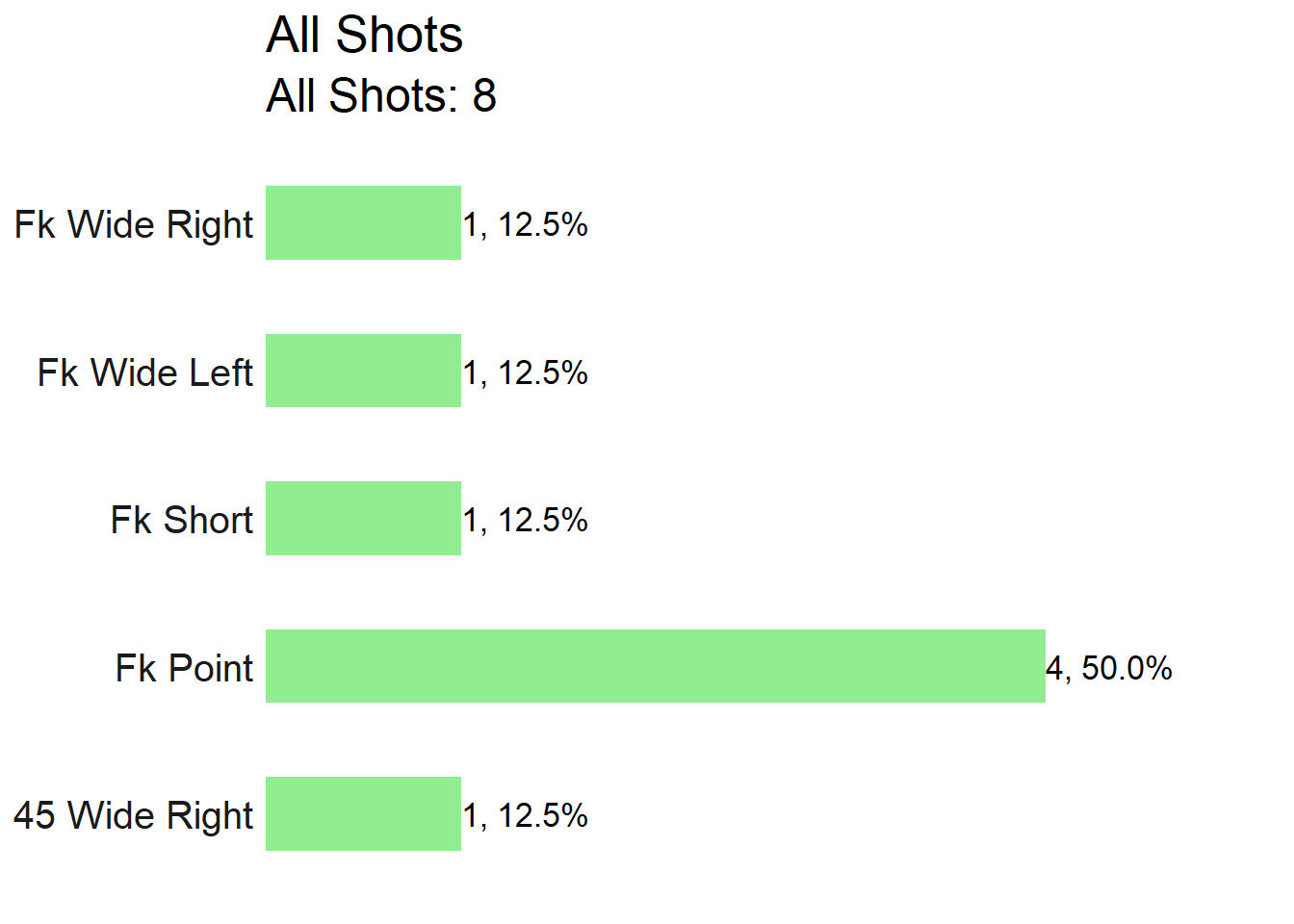Click the Fk Wide Left green bar
The width and height of the screenshot is (1294, 924).
pos(363,371)
